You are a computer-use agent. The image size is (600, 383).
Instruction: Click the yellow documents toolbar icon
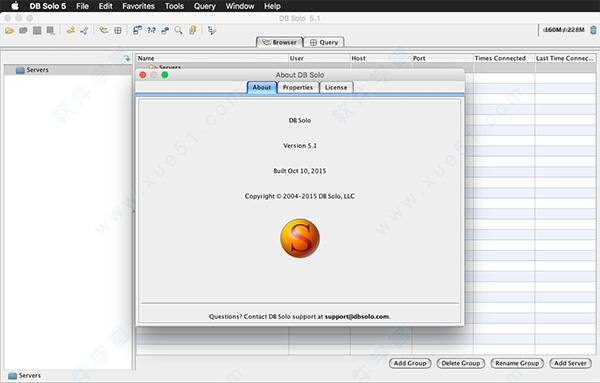pos(192,30)
